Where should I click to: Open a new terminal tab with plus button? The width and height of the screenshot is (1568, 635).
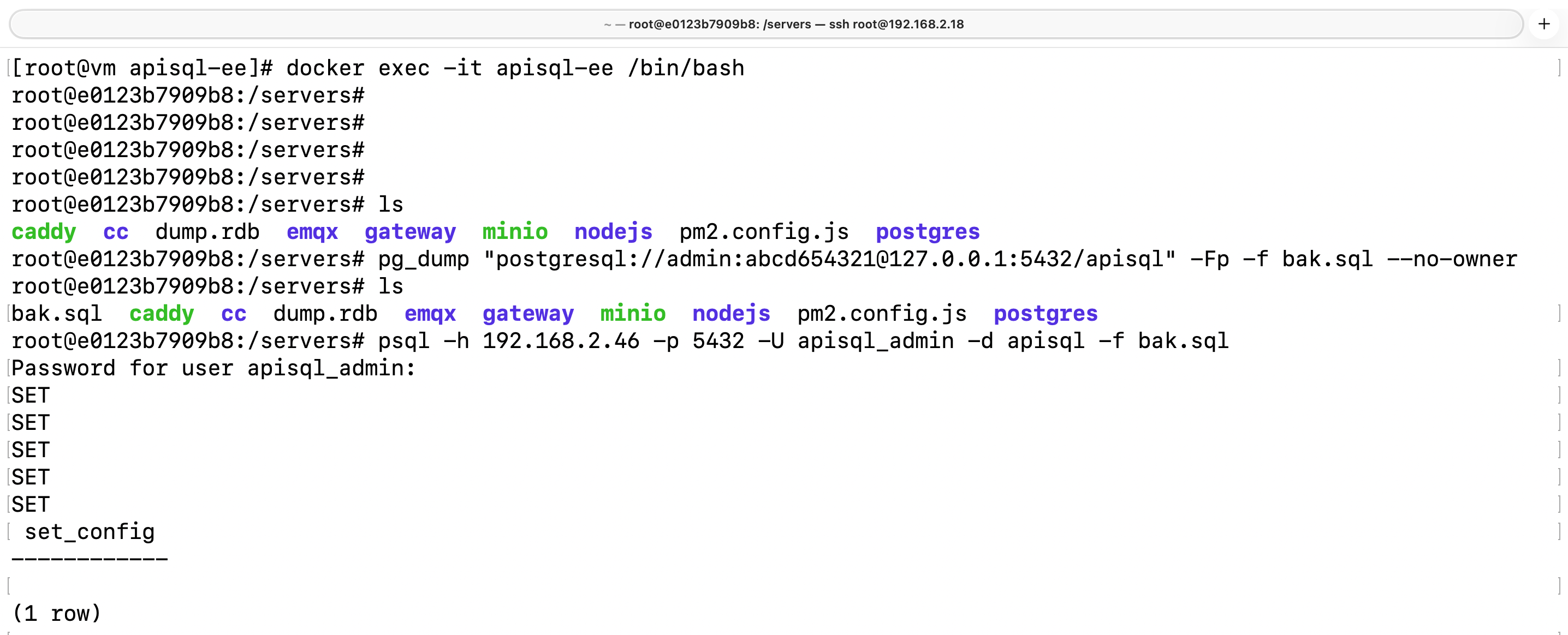(1543, 25)
